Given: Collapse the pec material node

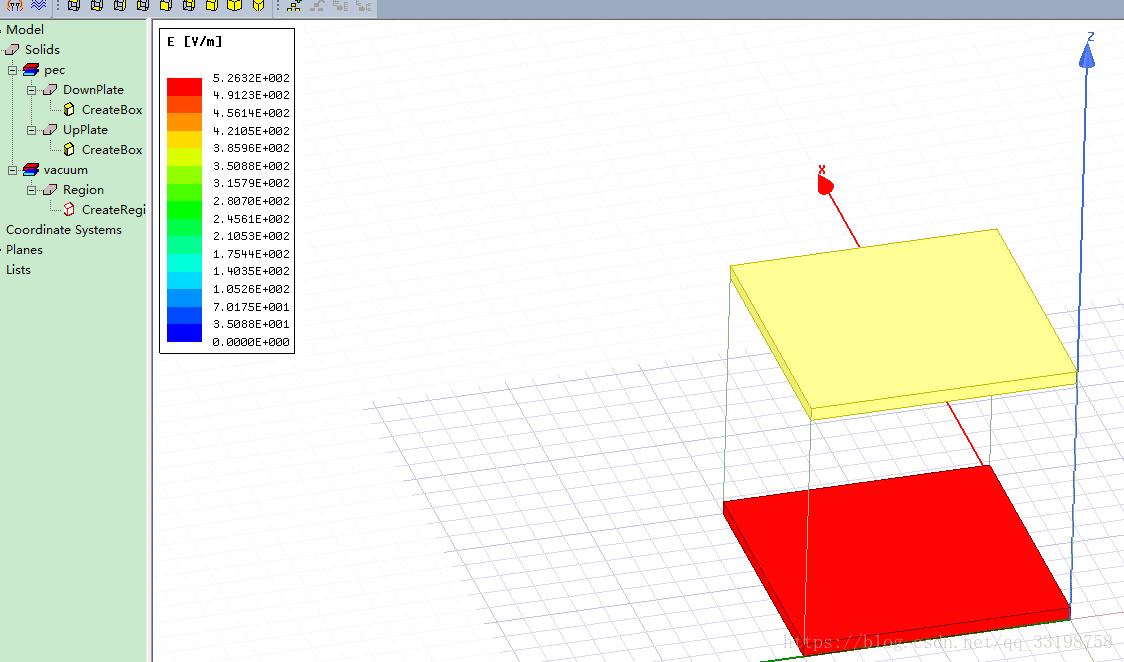Looking at the screenshot, I should (12, 70).
